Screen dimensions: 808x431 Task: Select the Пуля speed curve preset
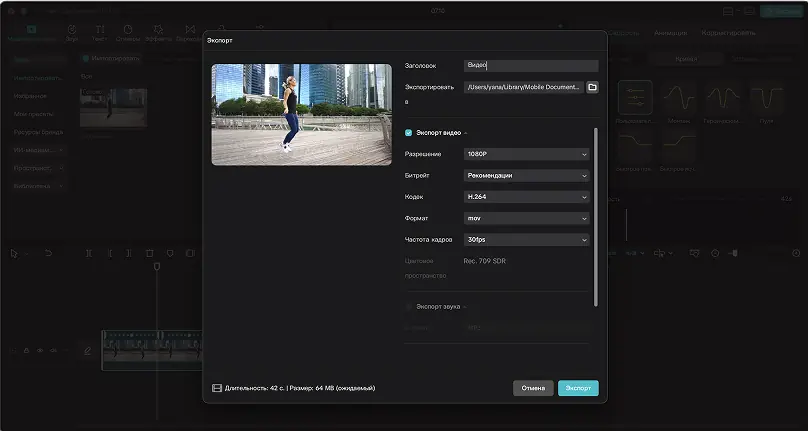[x=766, y=97]
